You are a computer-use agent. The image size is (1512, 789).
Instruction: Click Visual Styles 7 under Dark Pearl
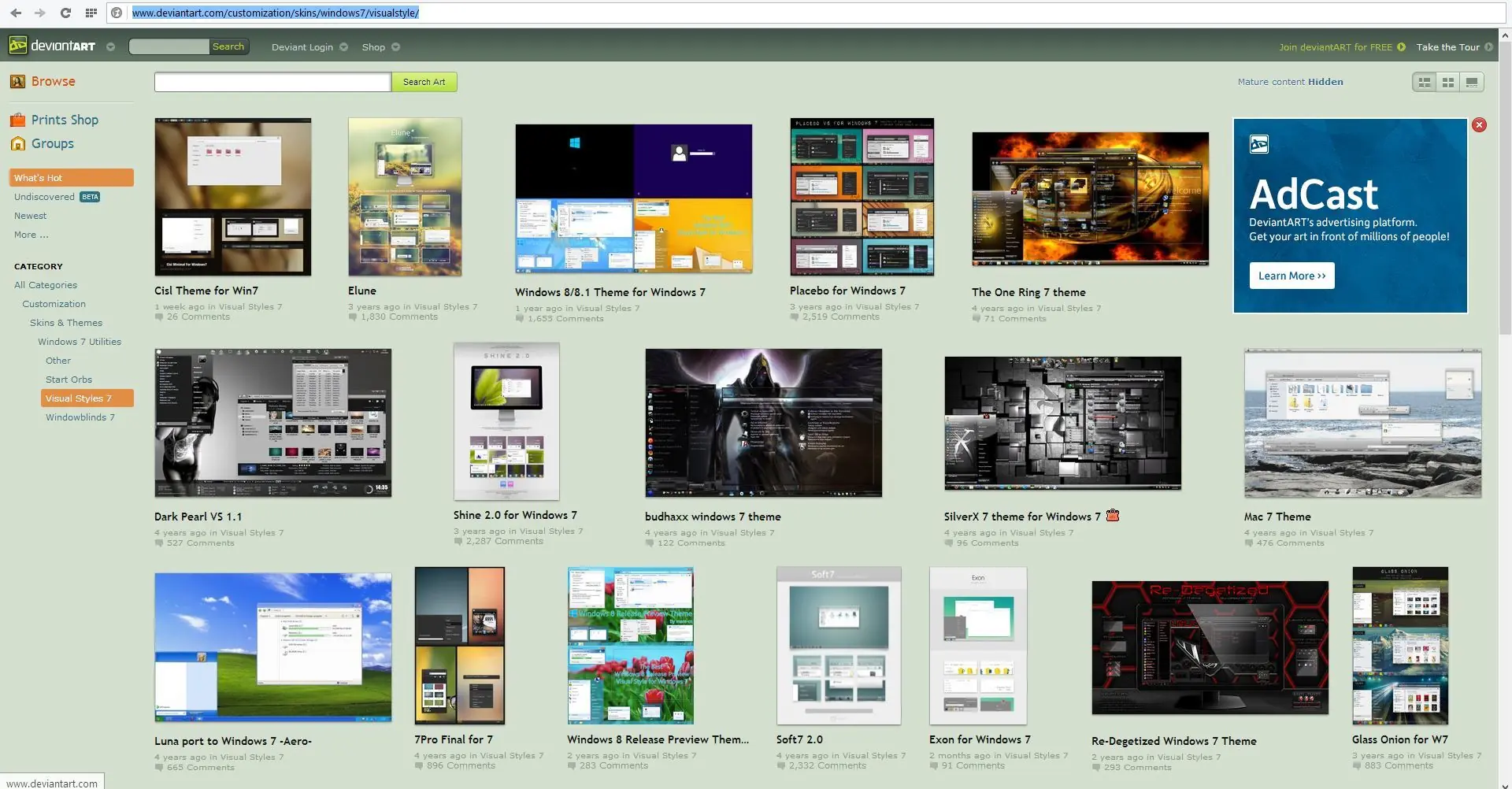tap(252, 533)
